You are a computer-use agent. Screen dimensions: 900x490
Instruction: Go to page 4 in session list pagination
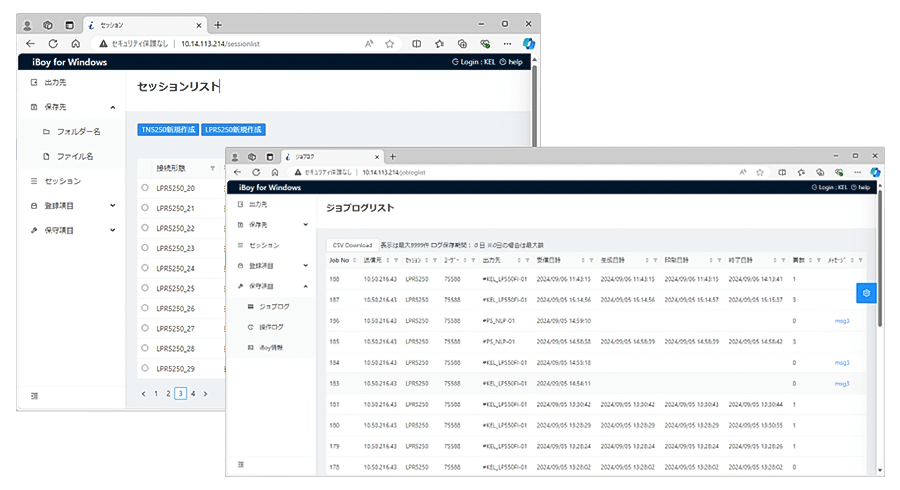pos(192,394)
